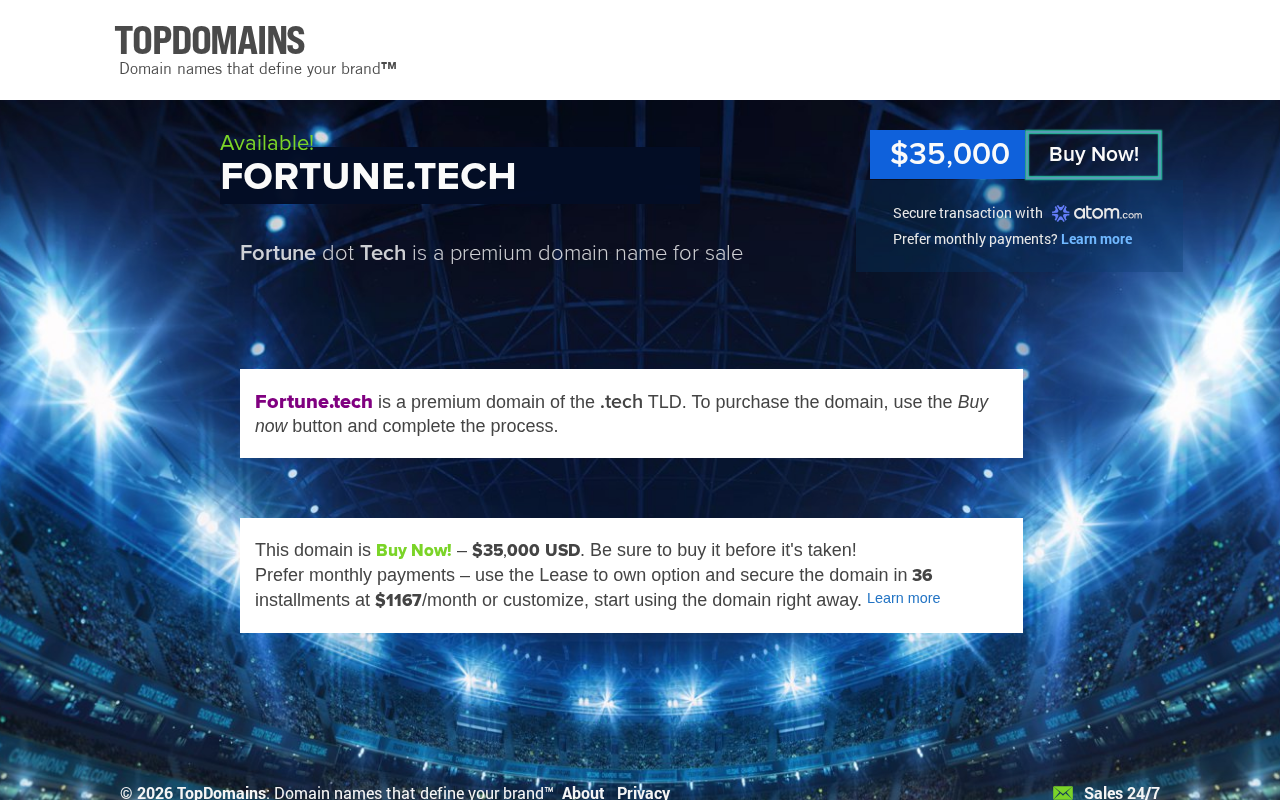Click the $1167/month installment amount
1280x800 pixels.
click(398, 600)
